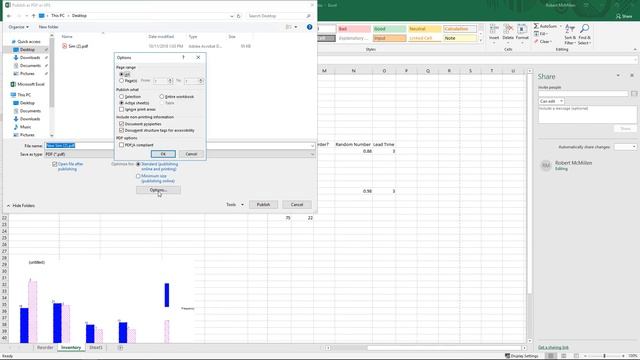This screenshot has width=640, height=360.
Task: Click the new sheet plus icon
Action: tap(120, 348)
